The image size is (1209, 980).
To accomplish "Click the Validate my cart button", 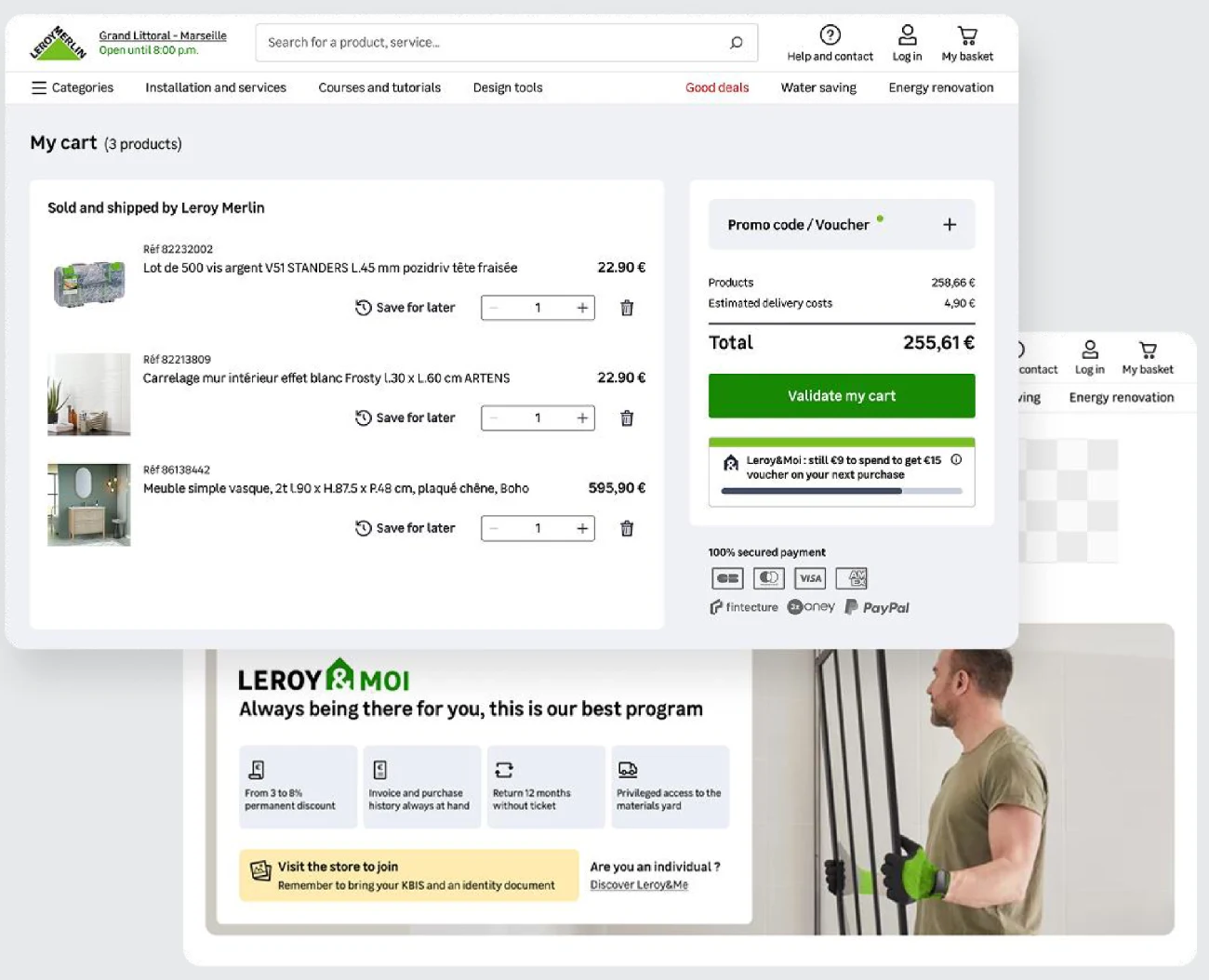I will click(842, 396).
